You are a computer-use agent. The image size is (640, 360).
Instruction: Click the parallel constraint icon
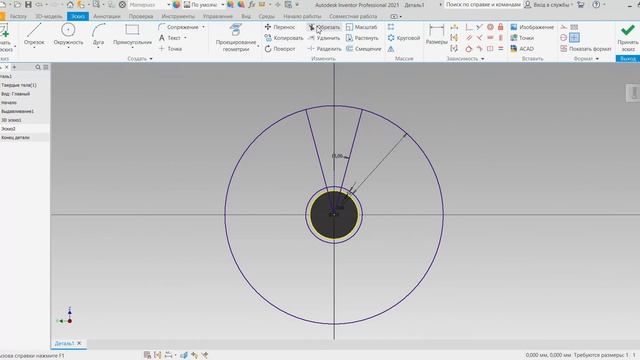469,38
